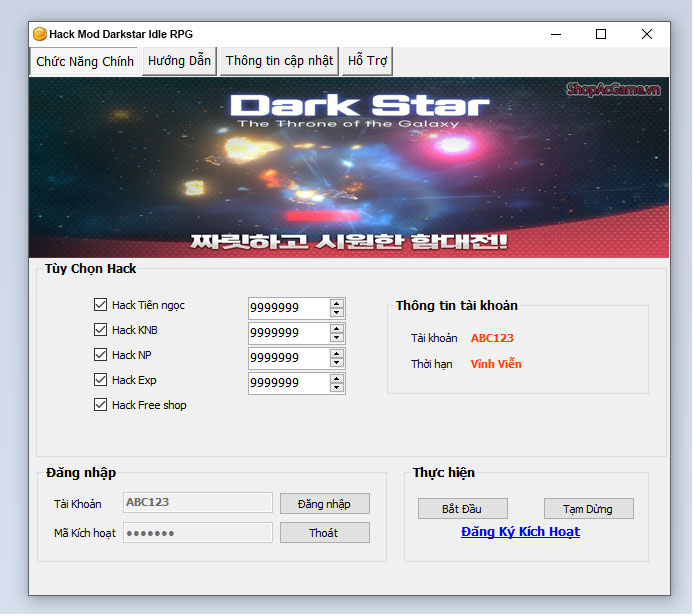The image size is (693, 616).
Task: Click the ABC123 account name text
Action: [x=492, y=338]
